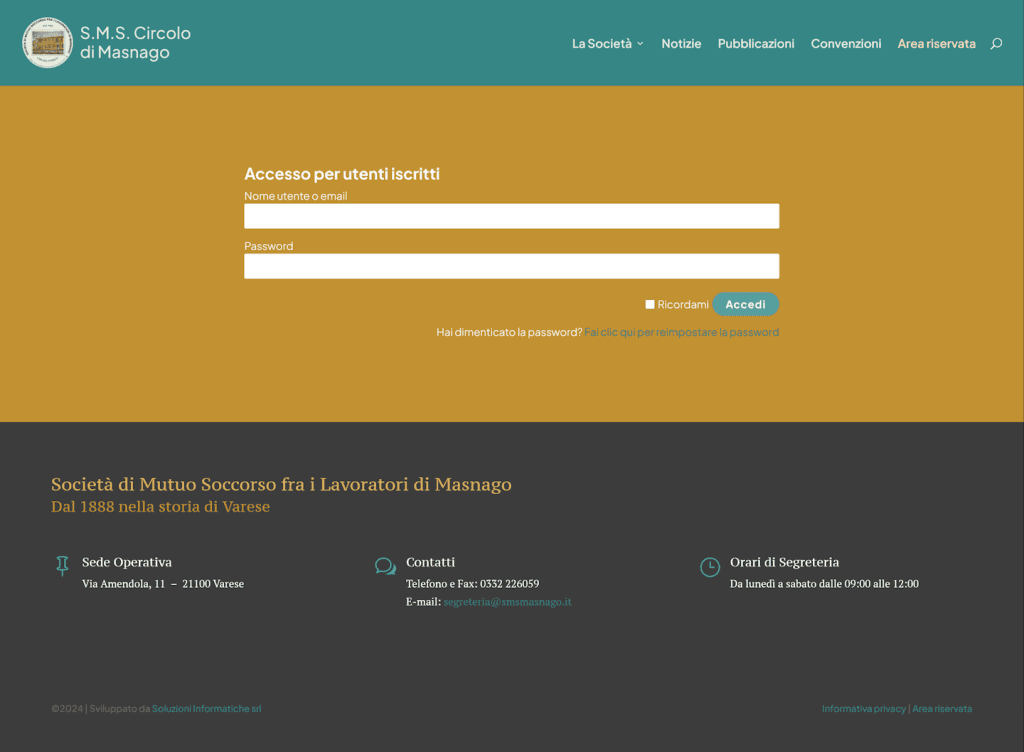Select Convenzioni from the navigation
The height and width of the screenshot is (752, 1024).
[846, 44]
